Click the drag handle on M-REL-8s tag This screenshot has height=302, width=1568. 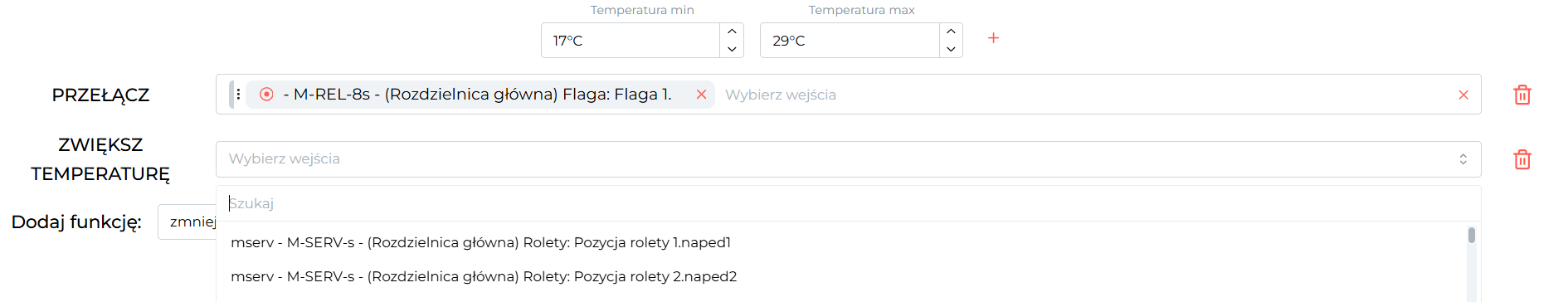237,95
